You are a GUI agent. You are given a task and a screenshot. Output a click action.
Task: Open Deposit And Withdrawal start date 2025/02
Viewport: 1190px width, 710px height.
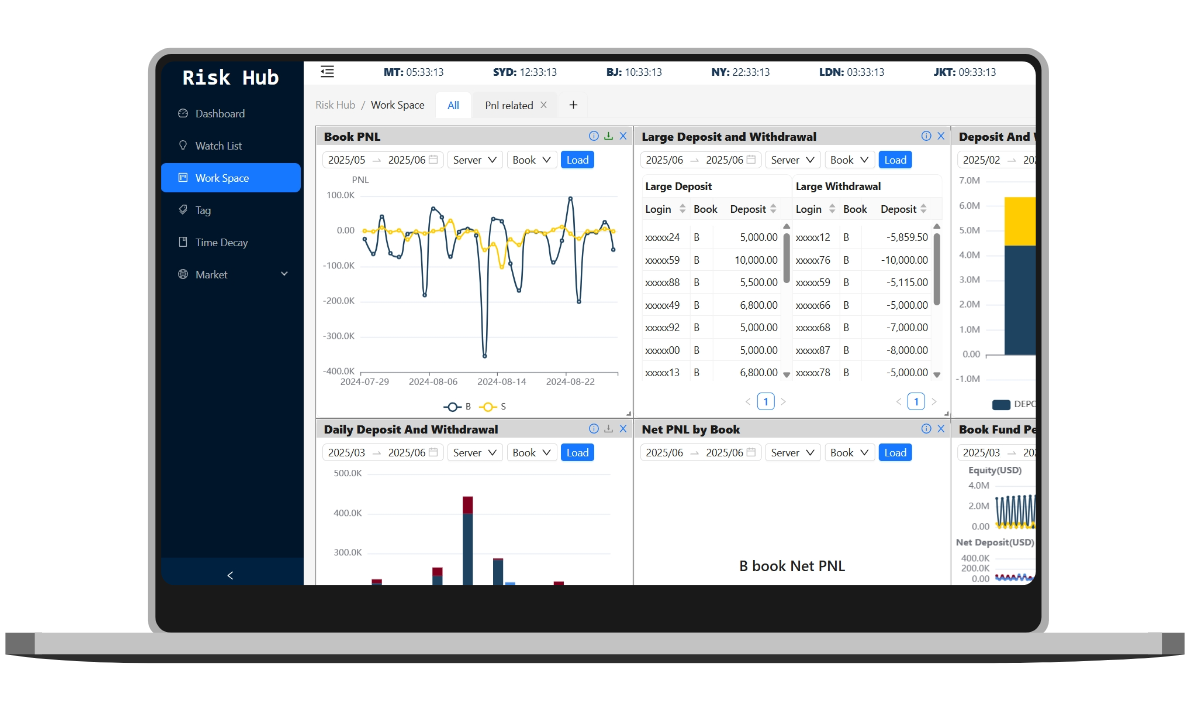(x=981, y=160)
